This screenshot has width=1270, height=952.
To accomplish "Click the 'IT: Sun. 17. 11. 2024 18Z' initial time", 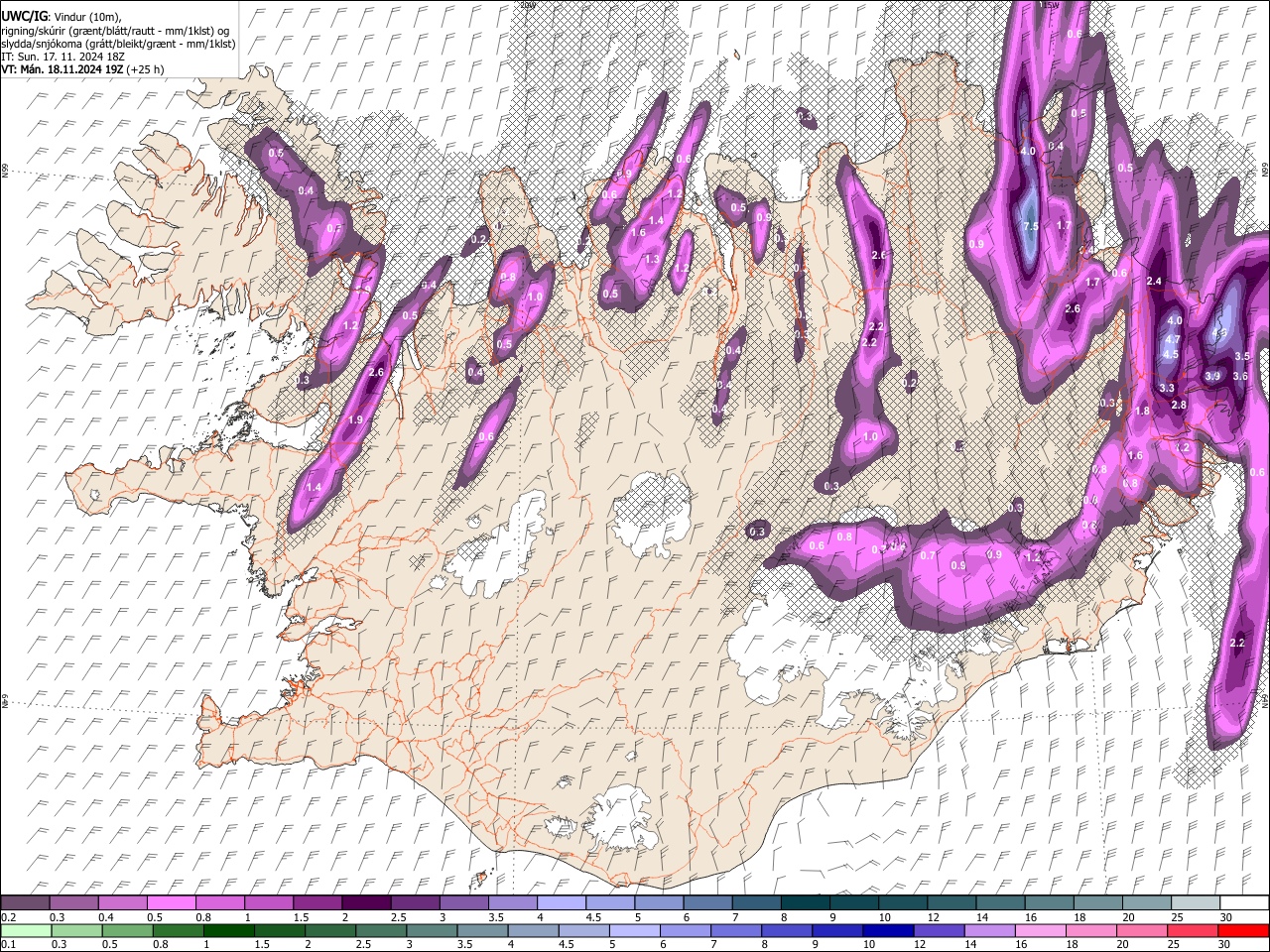I will coord(62,57).
